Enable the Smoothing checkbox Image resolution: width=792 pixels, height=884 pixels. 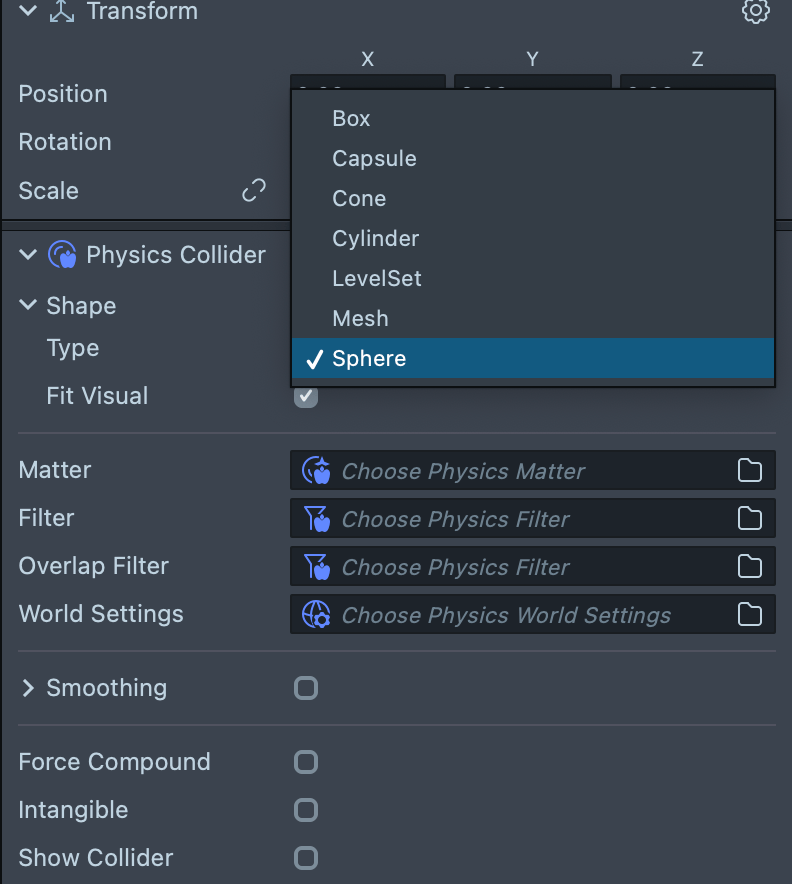pyautogui.click(x=306, y=688)
